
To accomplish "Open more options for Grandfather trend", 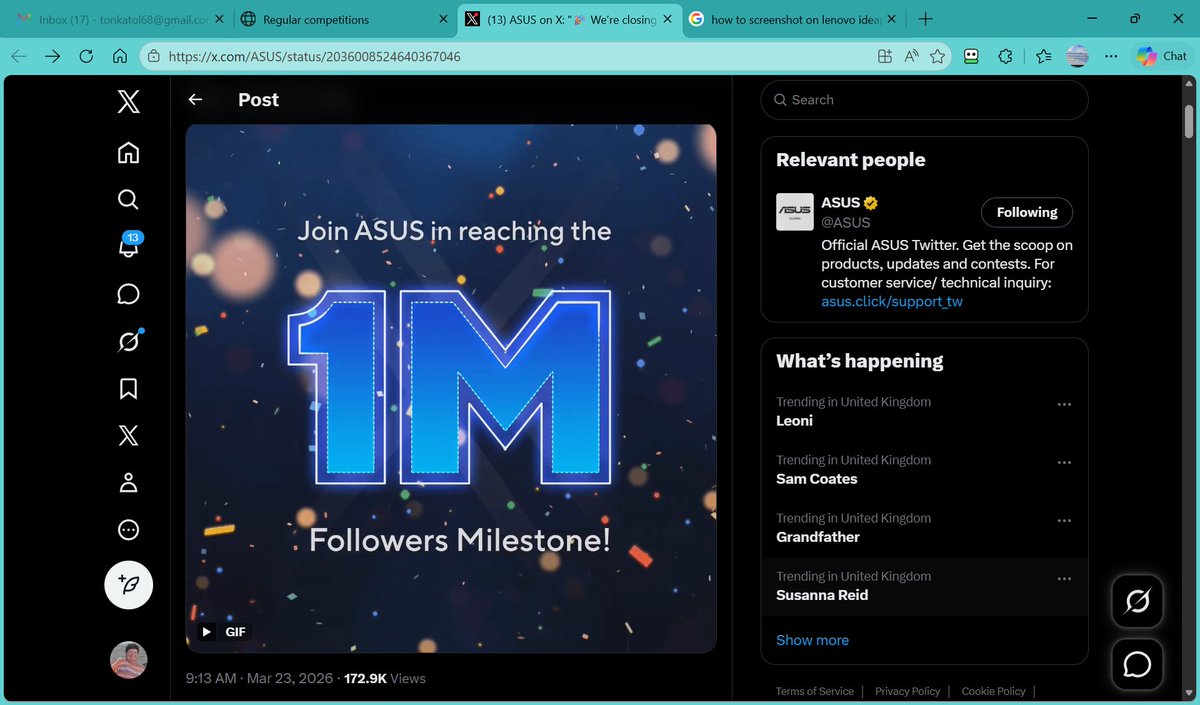I will (1064, 520).
